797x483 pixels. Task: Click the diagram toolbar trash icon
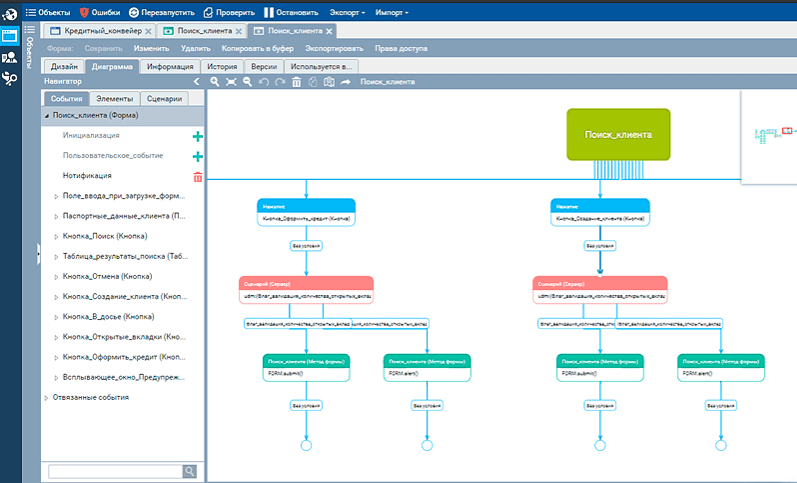pyautogui.click(x=296, y=82)
